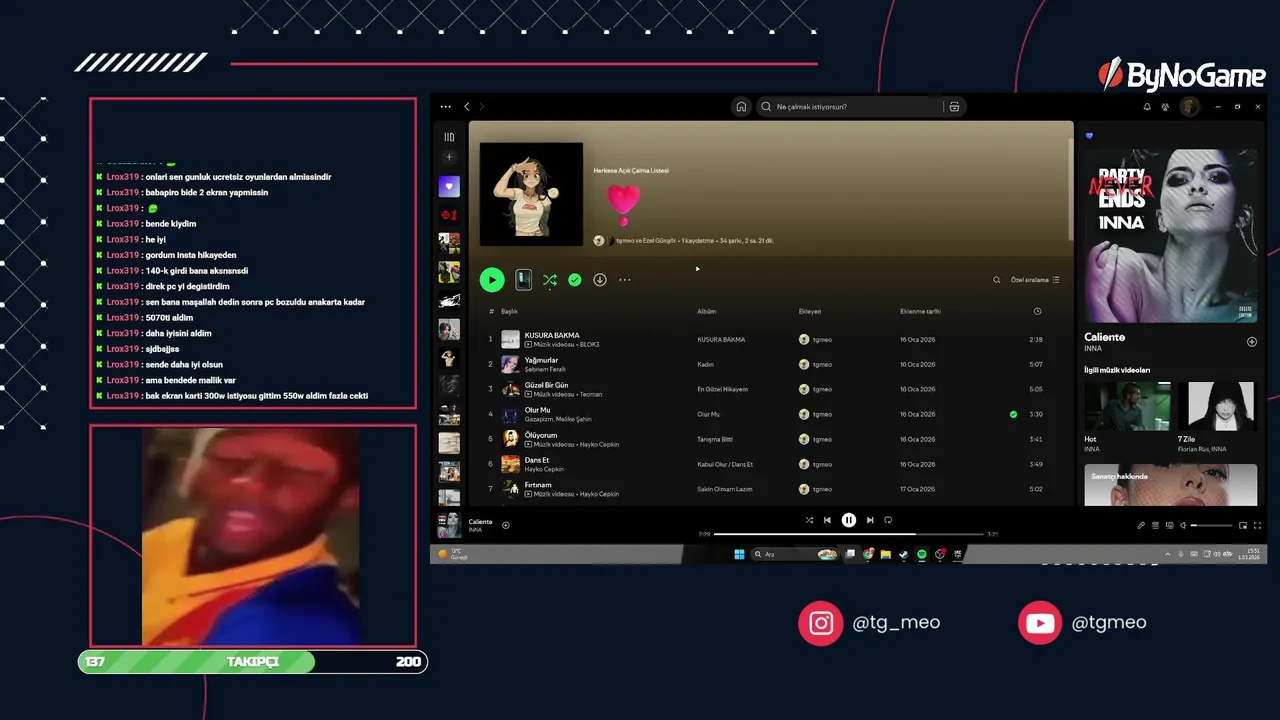Toggle the saved checkmark on 'Olur Mu' row

[1013, 414]
